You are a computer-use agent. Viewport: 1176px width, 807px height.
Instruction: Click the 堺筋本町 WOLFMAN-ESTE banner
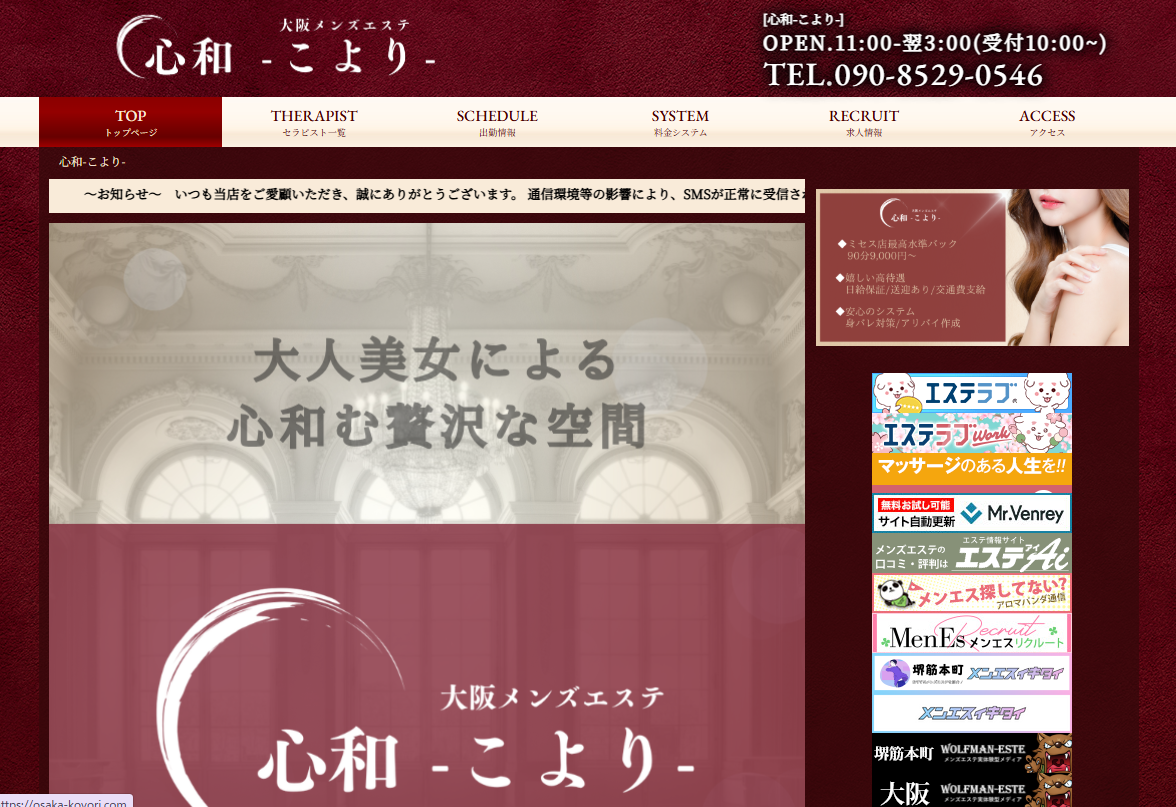(x=972, y=753)
